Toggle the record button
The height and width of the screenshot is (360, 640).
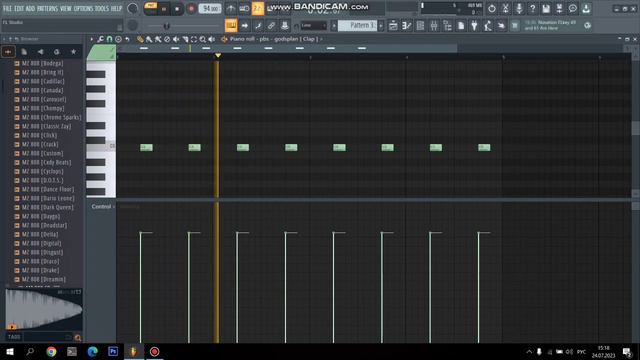coord(191,9)
